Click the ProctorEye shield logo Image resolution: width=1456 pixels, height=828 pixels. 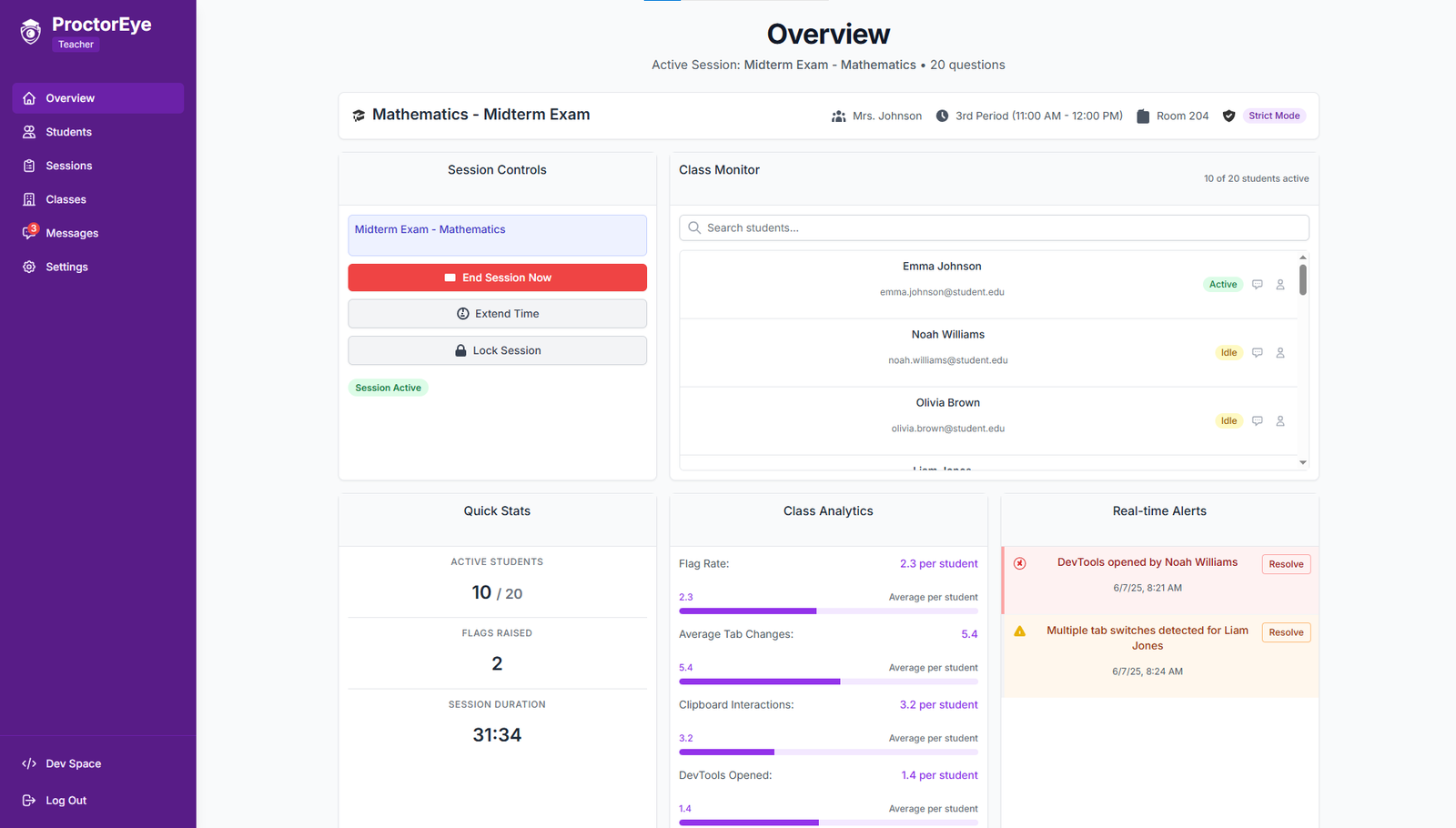[x=29, y=31]
